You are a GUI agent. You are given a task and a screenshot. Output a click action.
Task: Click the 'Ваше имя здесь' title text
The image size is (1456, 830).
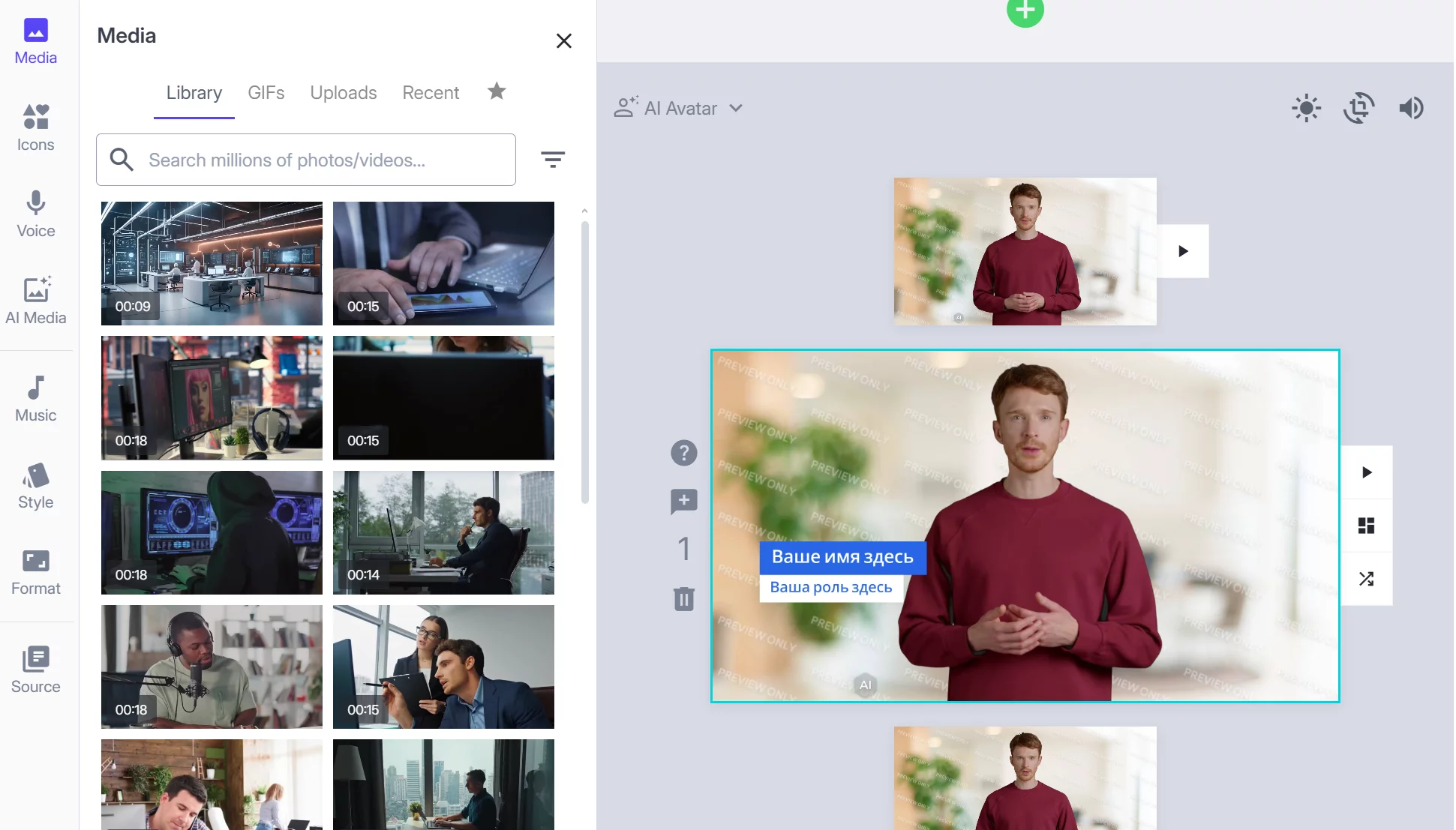click(x=842, y=557)
